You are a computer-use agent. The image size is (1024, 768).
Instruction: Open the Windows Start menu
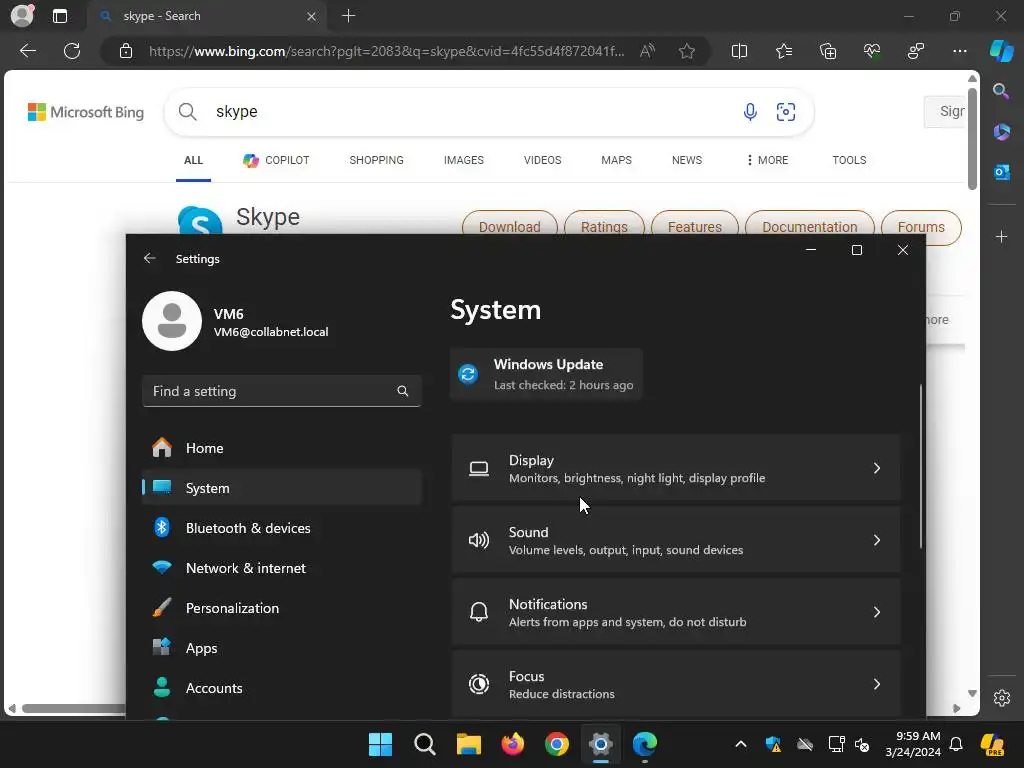(x=380, y=744)
